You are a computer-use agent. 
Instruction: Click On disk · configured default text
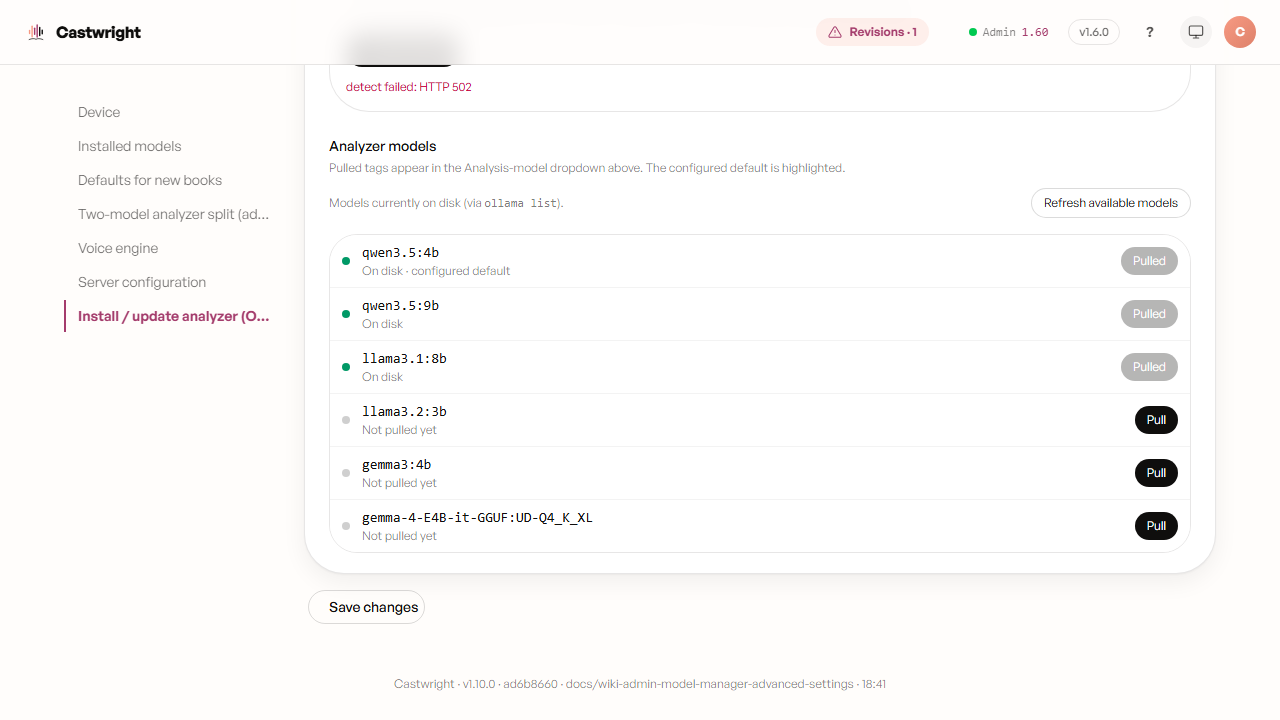tap(436, 271)
